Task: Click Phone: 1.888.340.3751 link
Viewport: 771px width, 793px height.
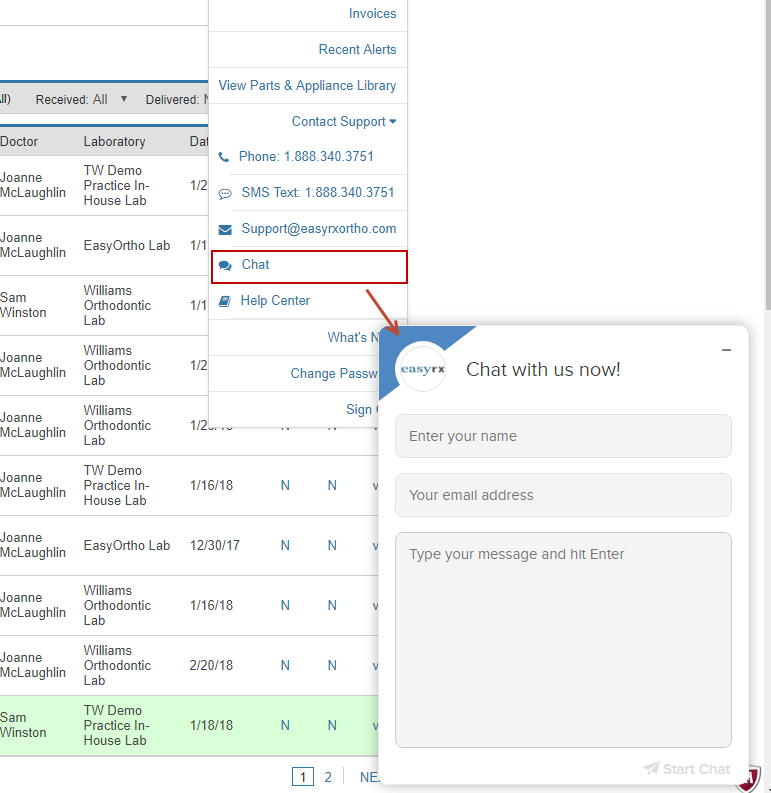Action: (306, 157)
